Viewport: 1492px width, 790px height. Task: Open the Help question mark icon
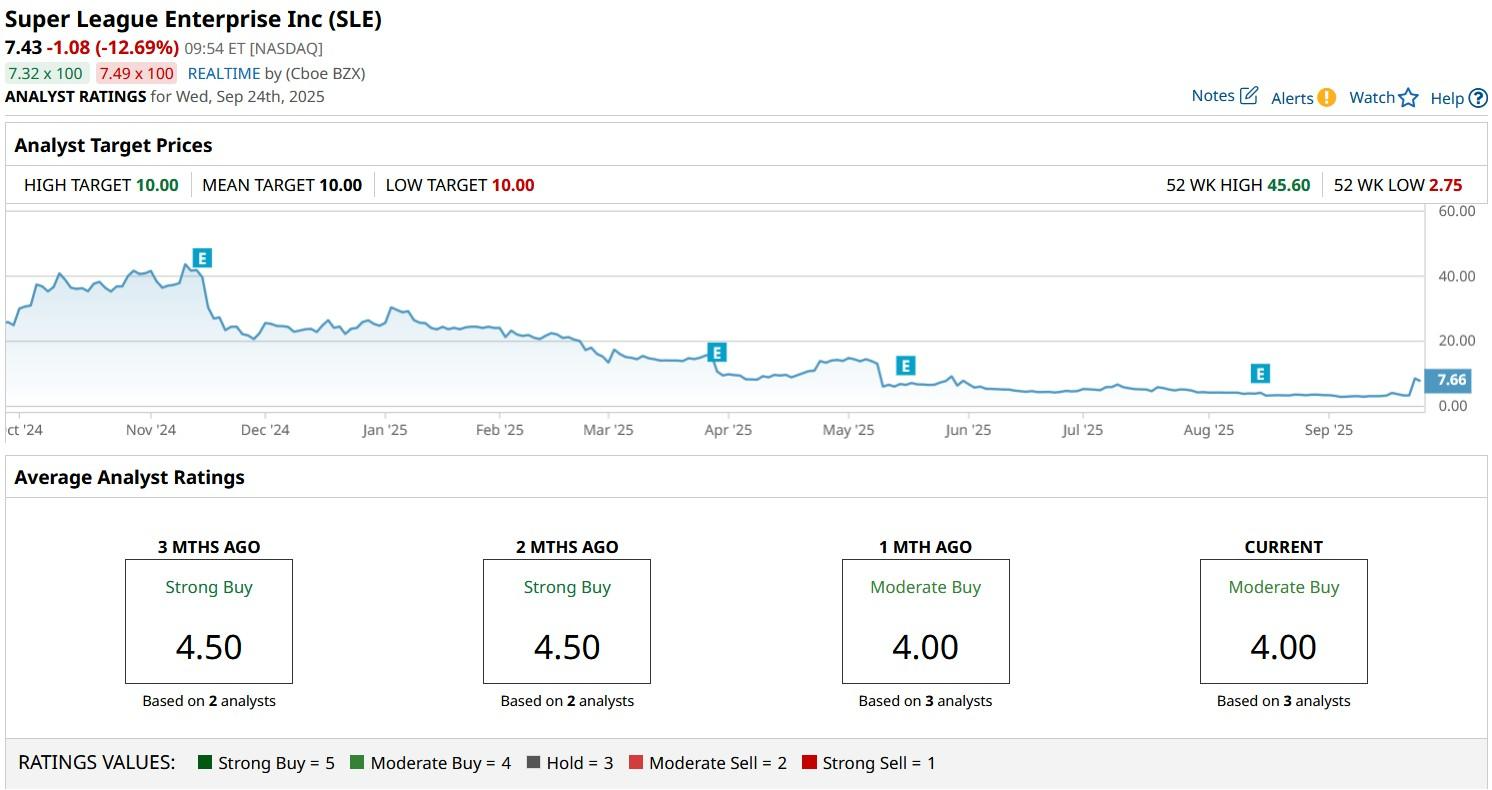[1478, 98]
